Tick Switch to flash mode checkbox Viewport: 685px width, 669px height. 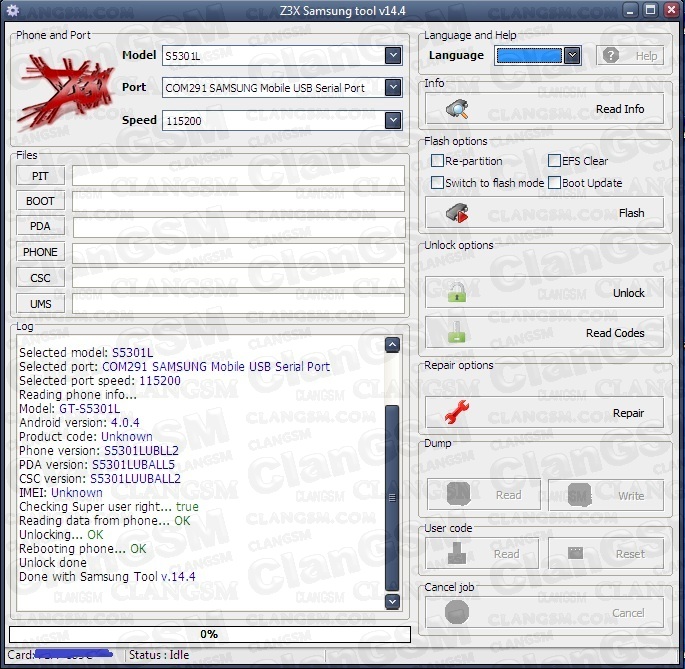click(x=437, y=183)
